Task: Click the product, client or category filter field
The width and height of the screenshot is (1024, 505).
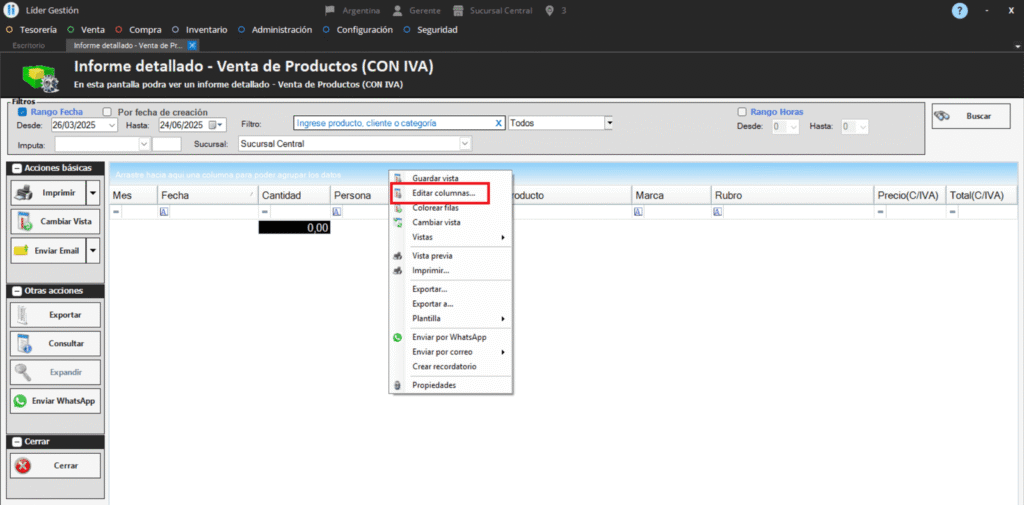Action: pos(394,123)
